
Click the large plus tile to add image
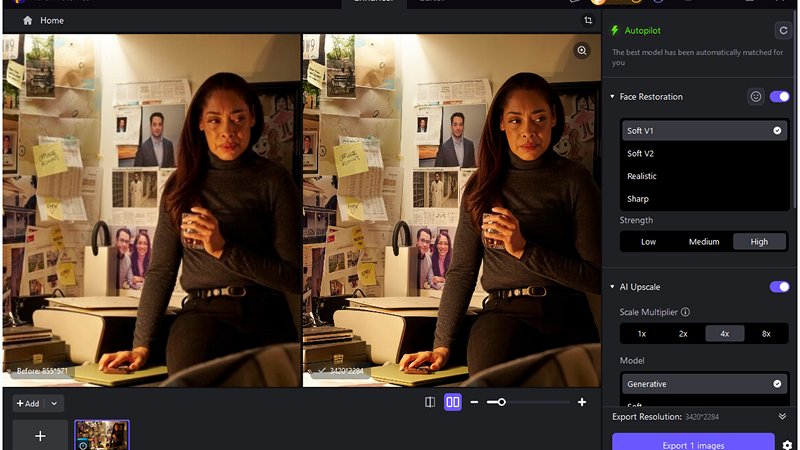coord(40,436)
